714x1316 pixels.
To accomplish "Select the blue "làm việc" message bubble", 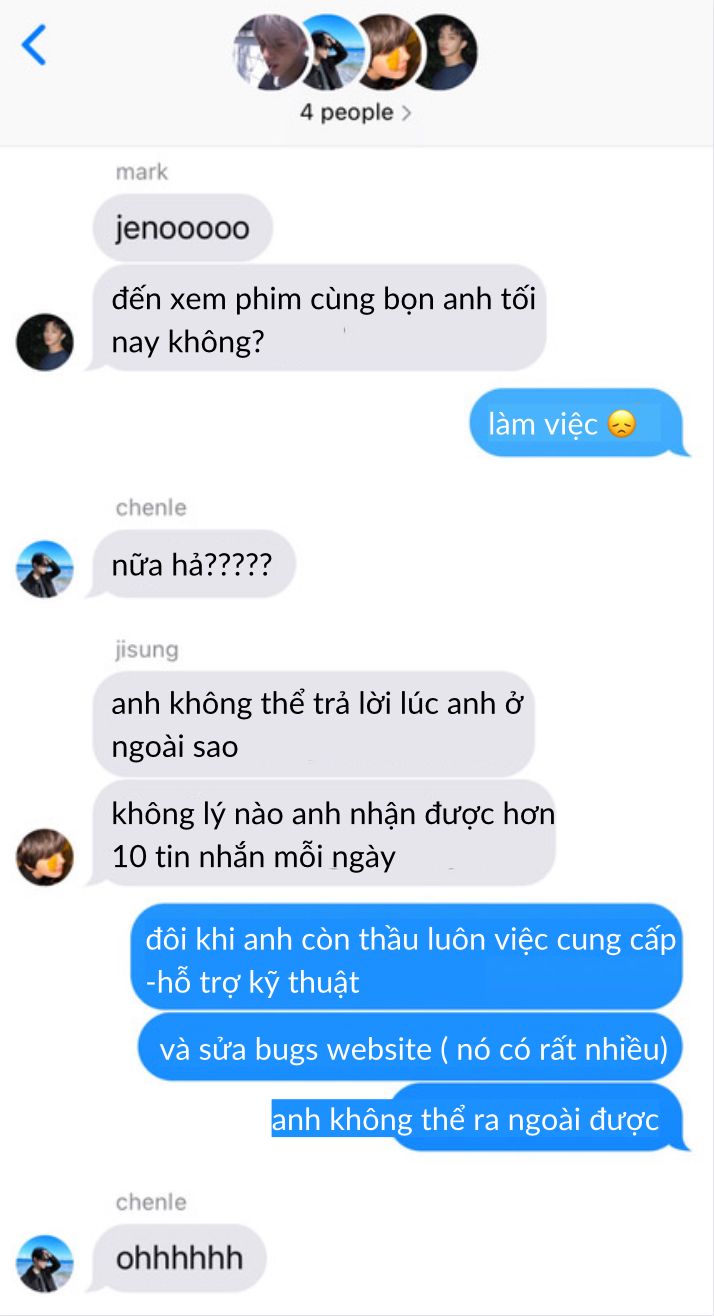I will coord(578,423).
